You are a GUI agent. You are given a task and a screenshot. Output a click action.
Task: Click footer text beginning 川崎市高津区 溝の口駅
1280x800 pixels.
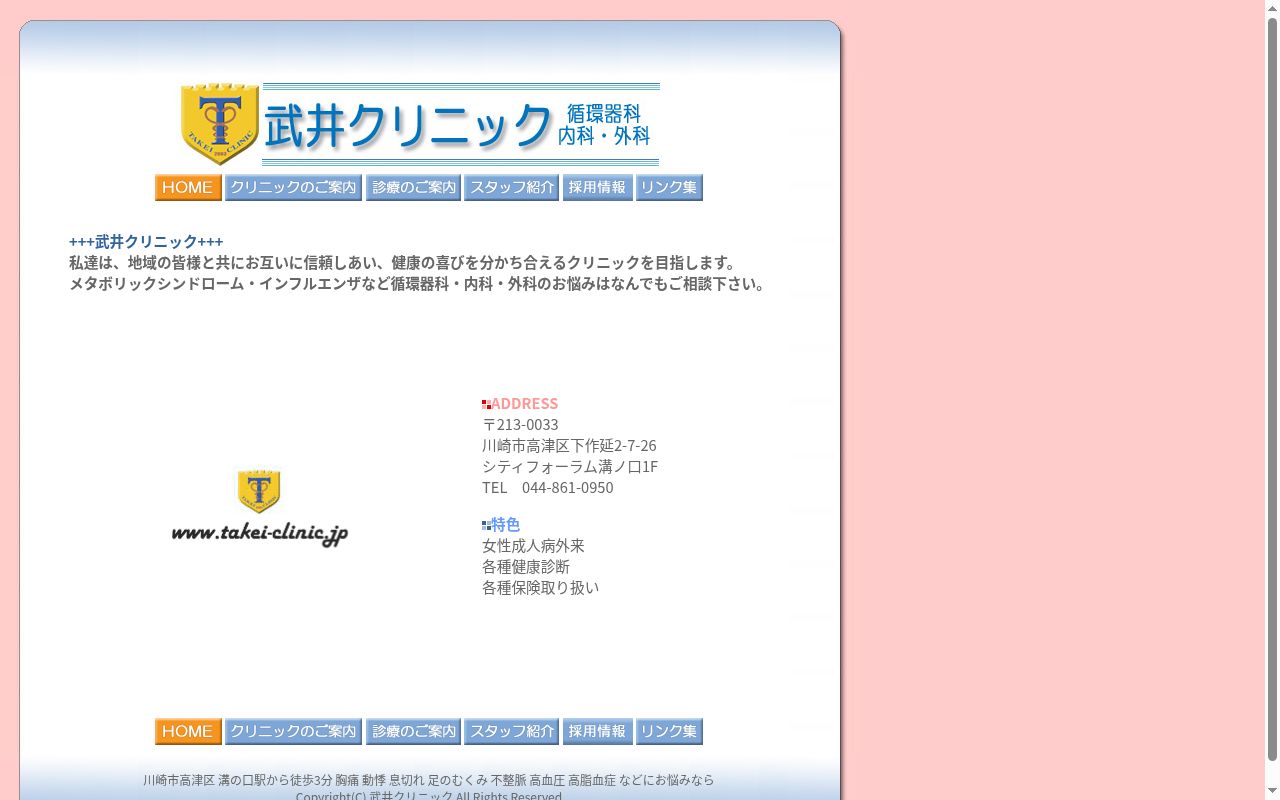click(x=428, y=780)
